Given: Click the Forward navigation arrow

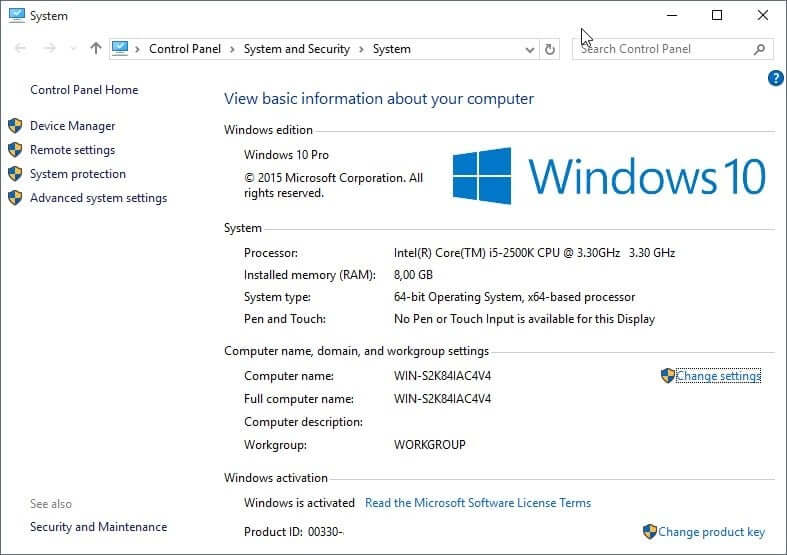Looking at the screenshot, I should point(49,49).
